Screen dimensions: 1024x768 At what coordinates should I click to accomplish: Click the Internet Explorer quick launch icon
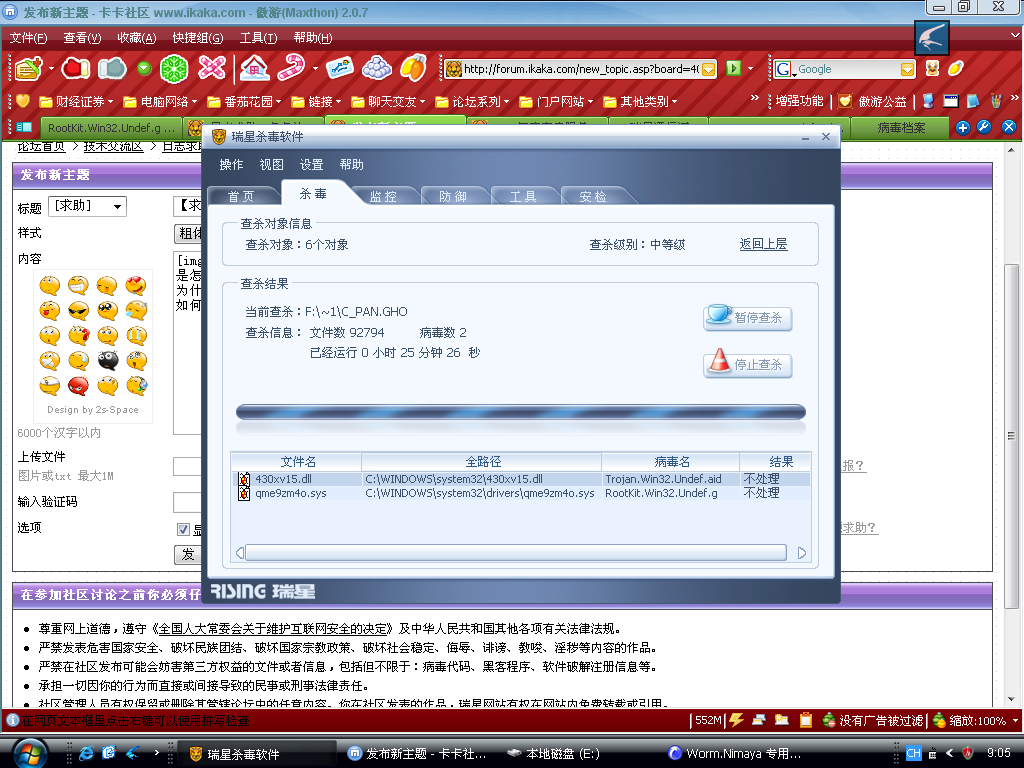[x=86, y=753]
